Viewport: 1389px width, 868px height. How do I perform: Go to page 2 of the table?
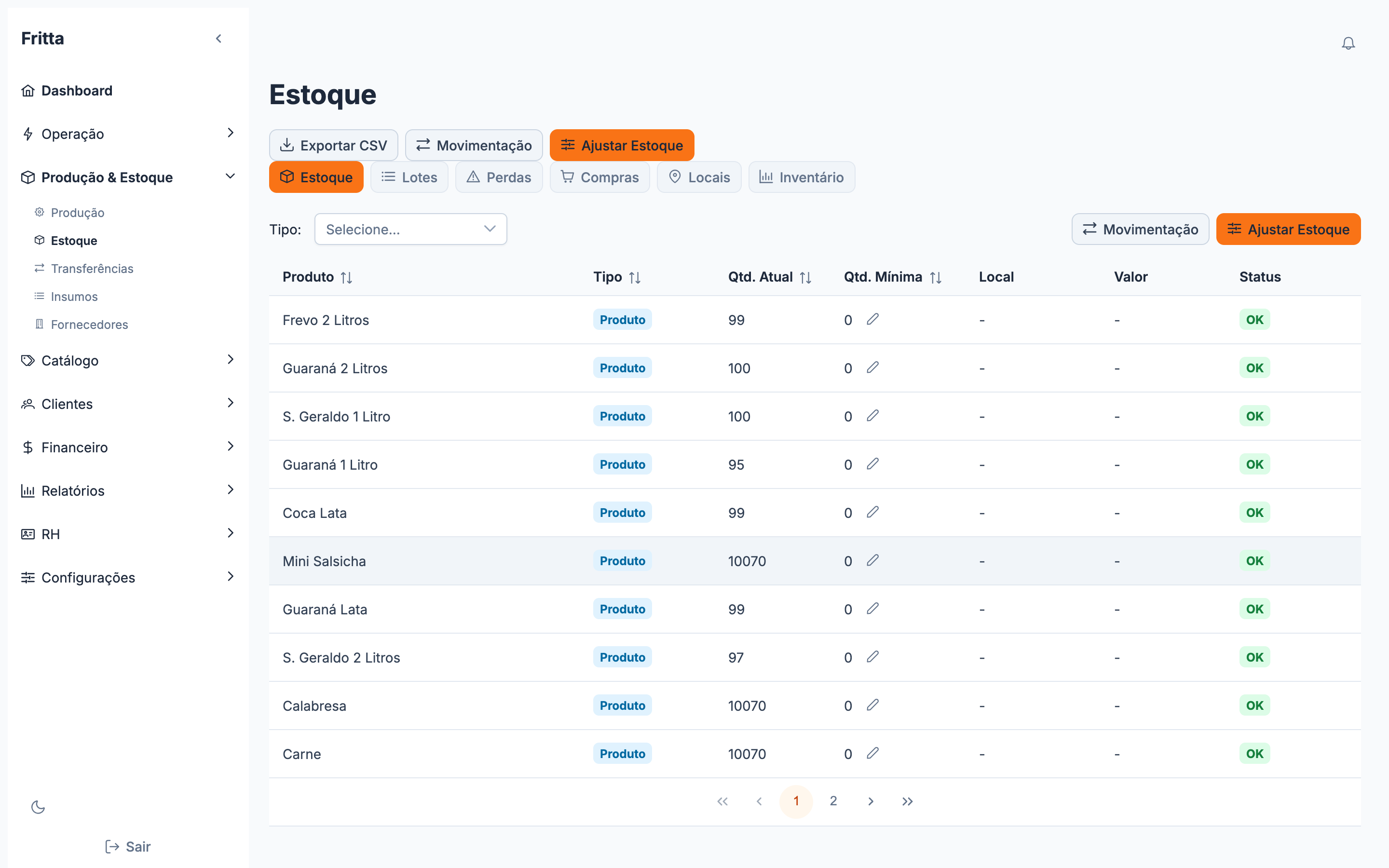click(833, 801)
